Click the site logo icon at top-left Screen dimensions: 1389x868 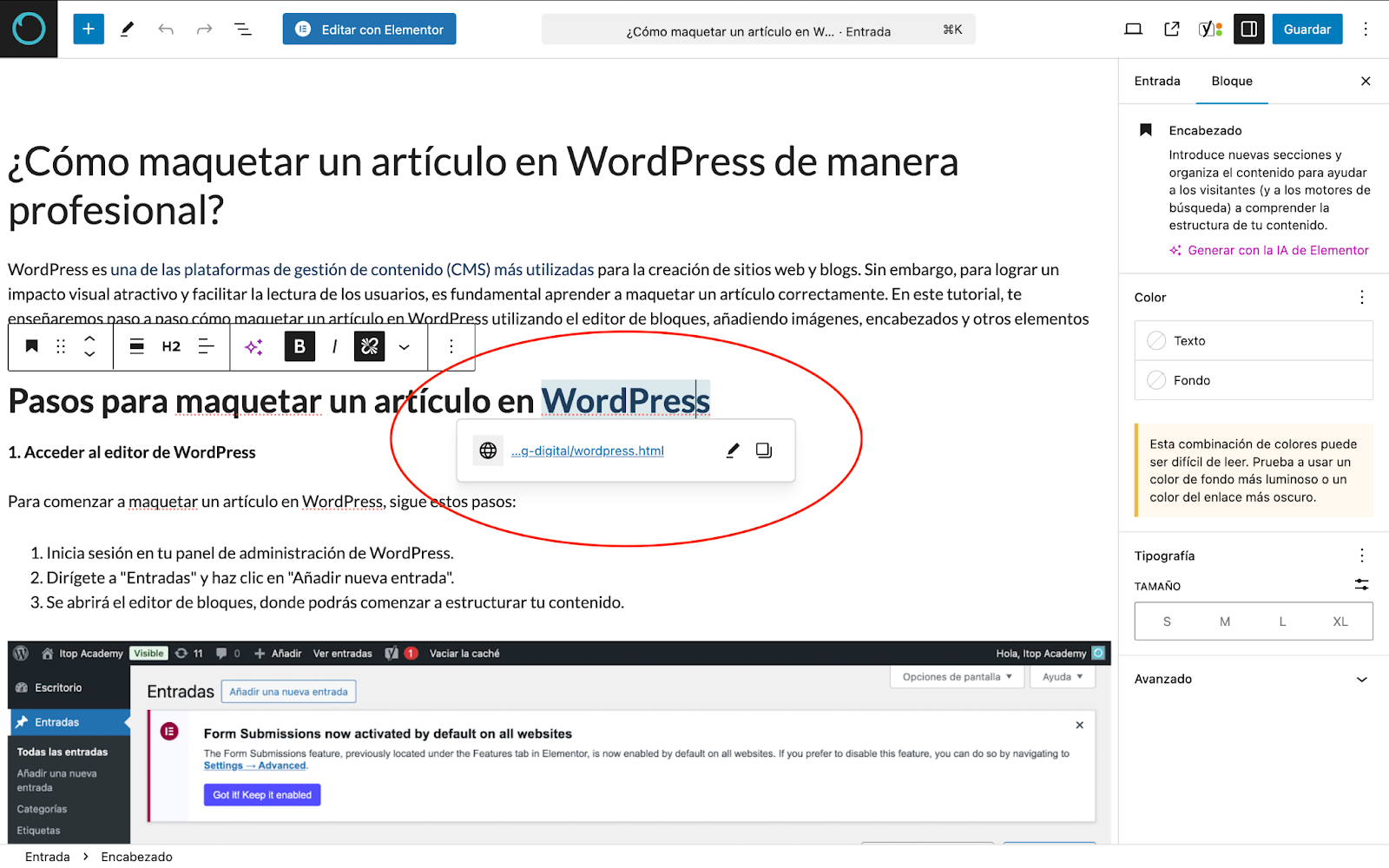pos(29,29)
